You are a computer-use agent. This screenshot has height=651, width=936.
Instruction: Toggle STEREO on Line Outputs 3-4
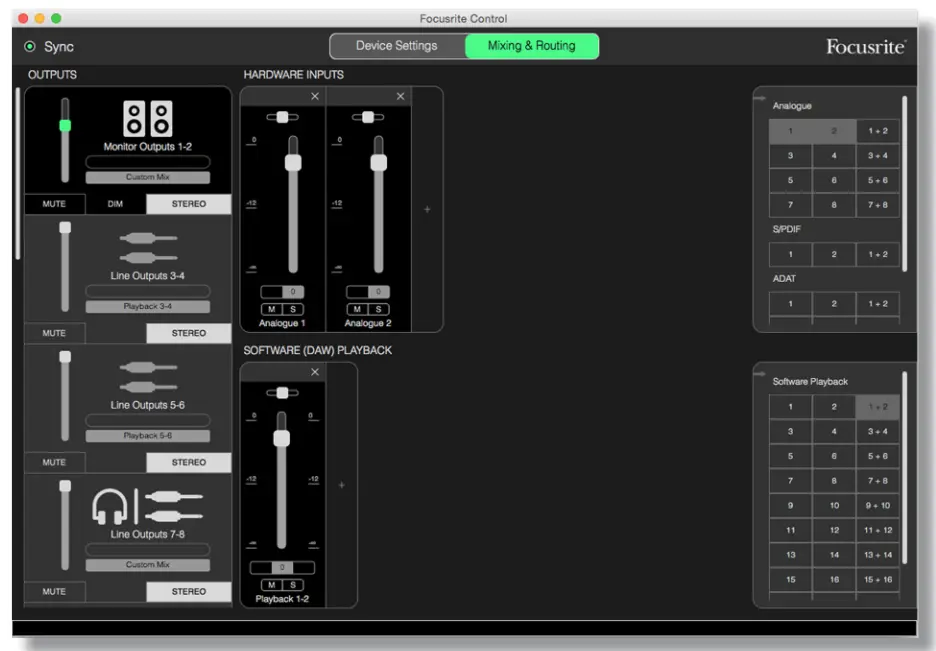click(x=188, y=333)
